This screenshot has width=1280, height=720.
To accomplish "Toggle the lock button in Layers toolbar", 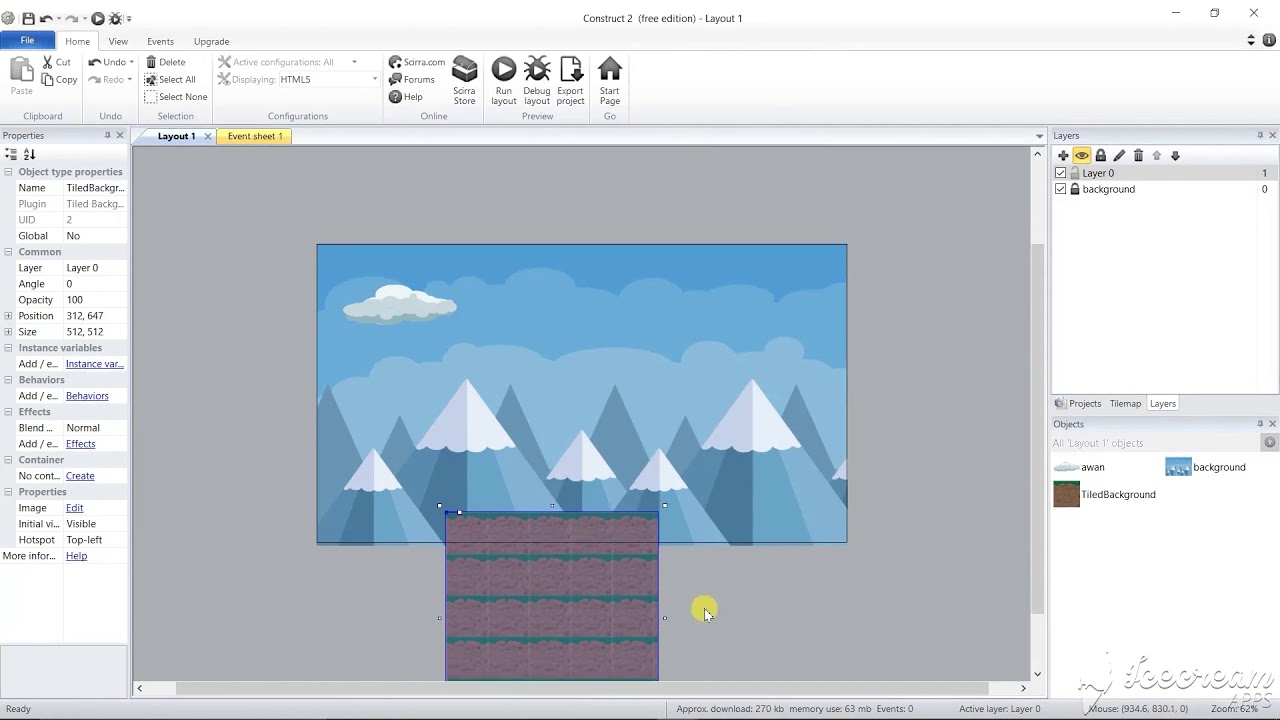I will [x=1101, y=156].
